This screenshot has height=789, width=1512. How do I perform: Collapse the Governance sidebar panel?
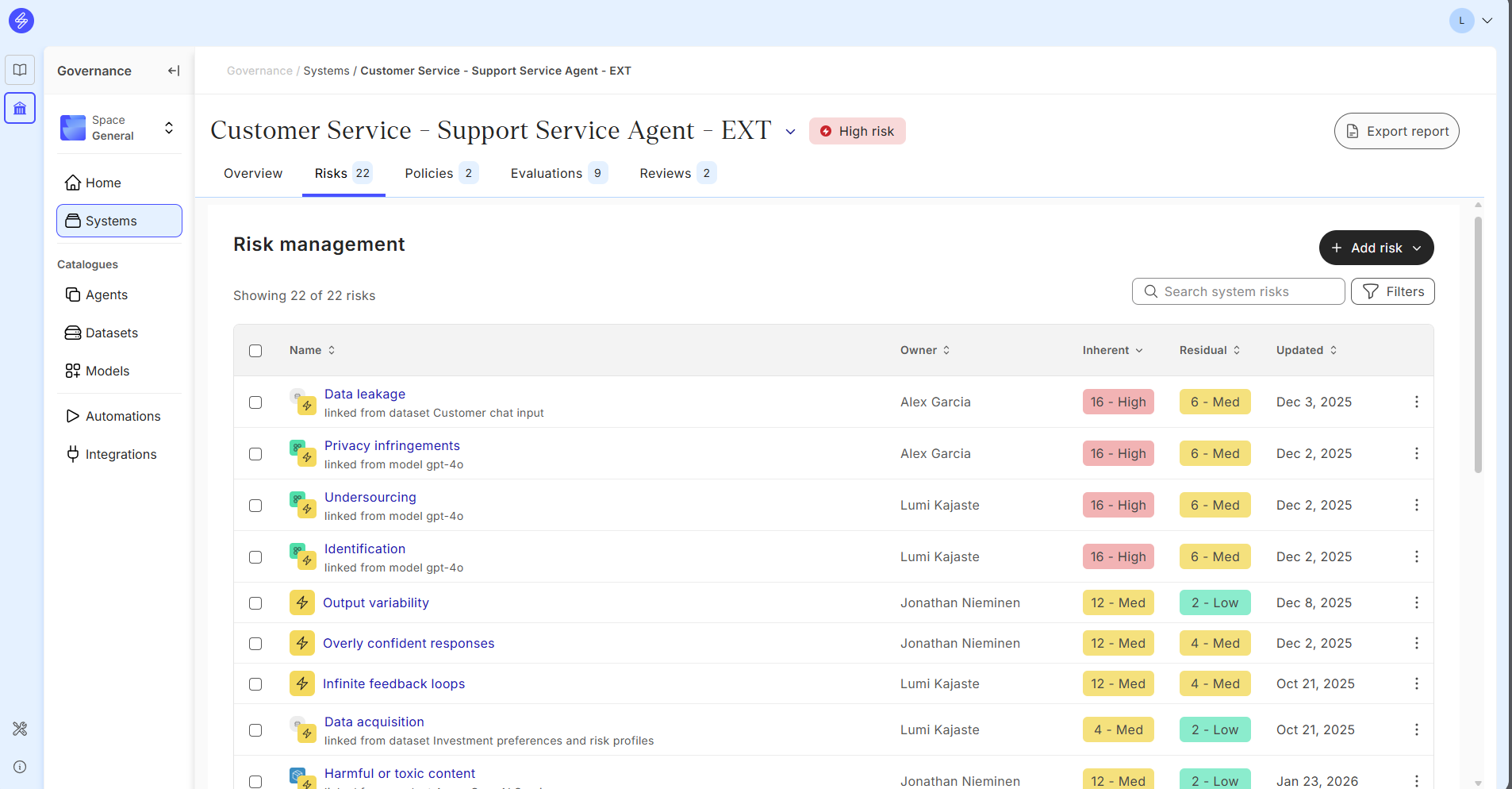click(174, 71)
